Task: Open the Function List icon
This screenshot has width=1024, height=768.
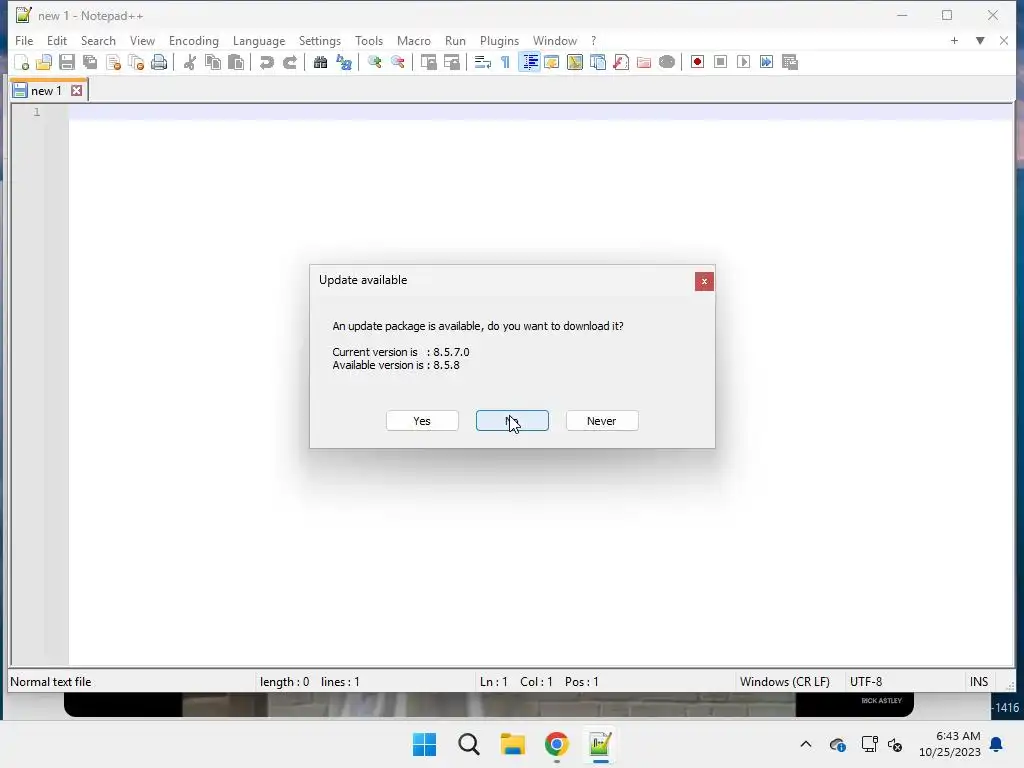Action: pyautogui.click(x=621, y=62)
